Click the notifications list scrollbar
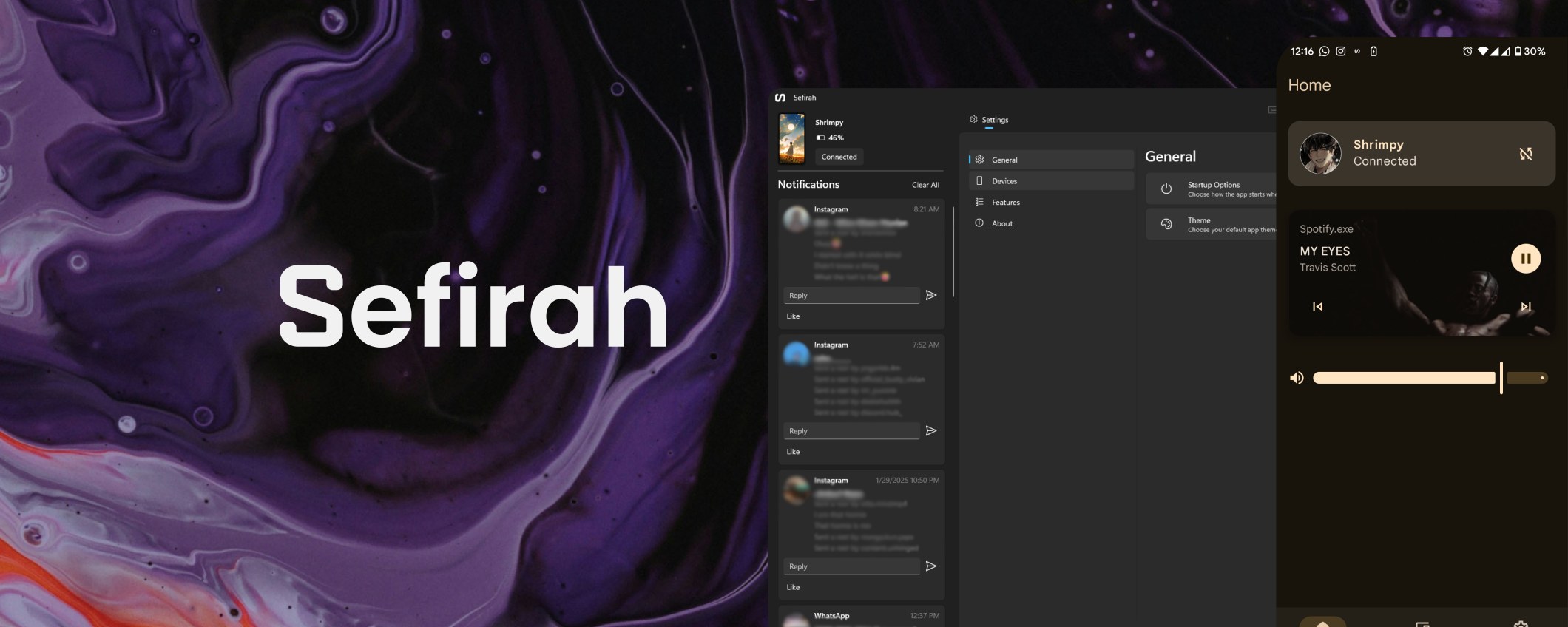The image size is (1568, 627). 953,251
